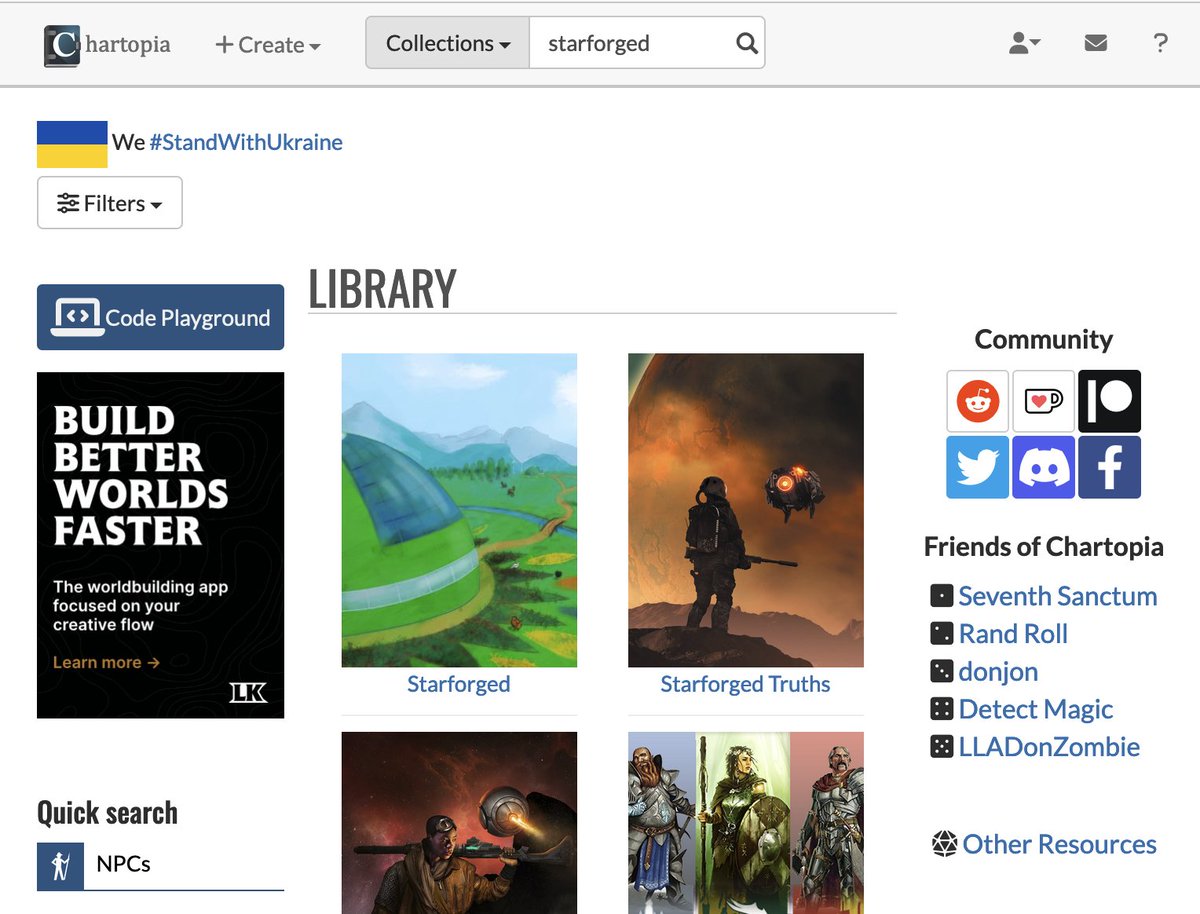Open the collection with three fantasy warriors cover

click(746, 823)
